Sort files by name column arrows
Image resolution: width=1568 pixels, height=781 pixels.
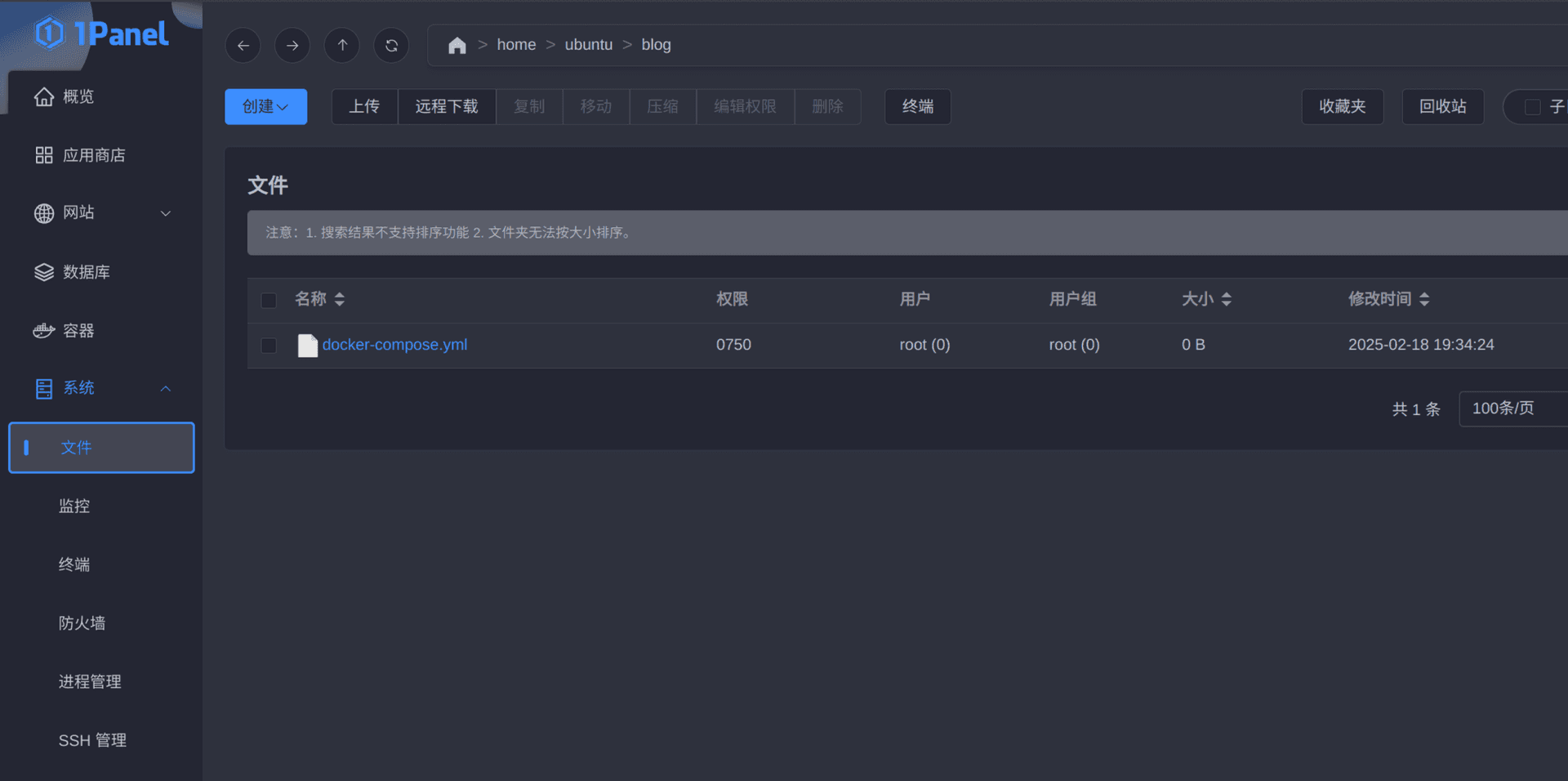point(340,300)
